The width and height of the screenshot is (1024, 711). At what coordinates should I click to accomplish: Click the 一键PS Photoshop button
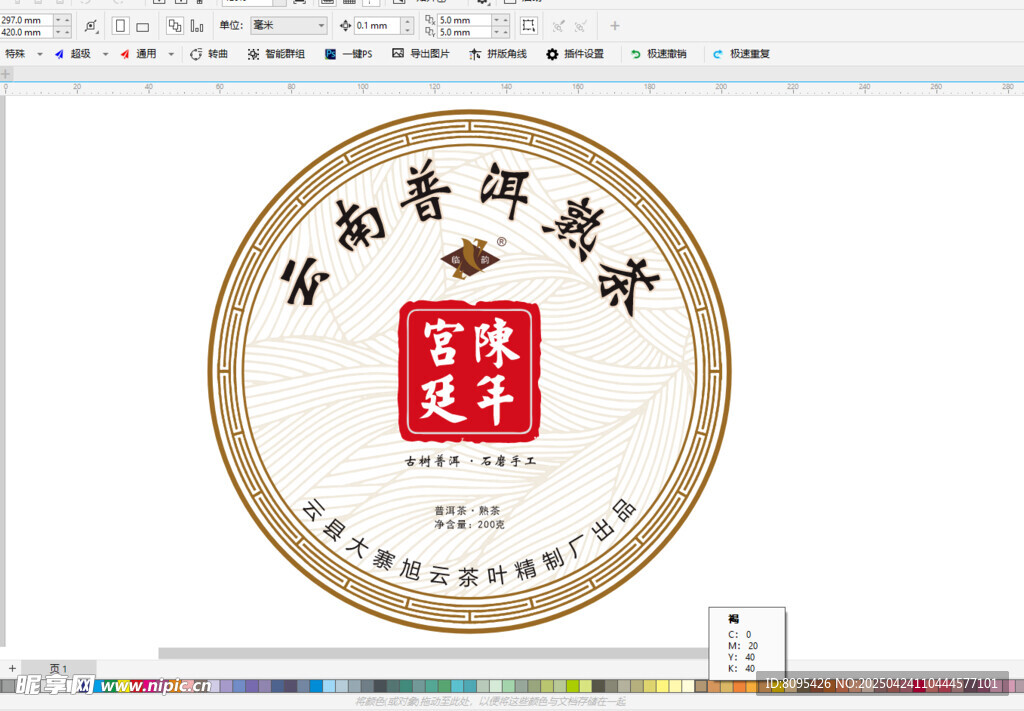pos(349,54)
